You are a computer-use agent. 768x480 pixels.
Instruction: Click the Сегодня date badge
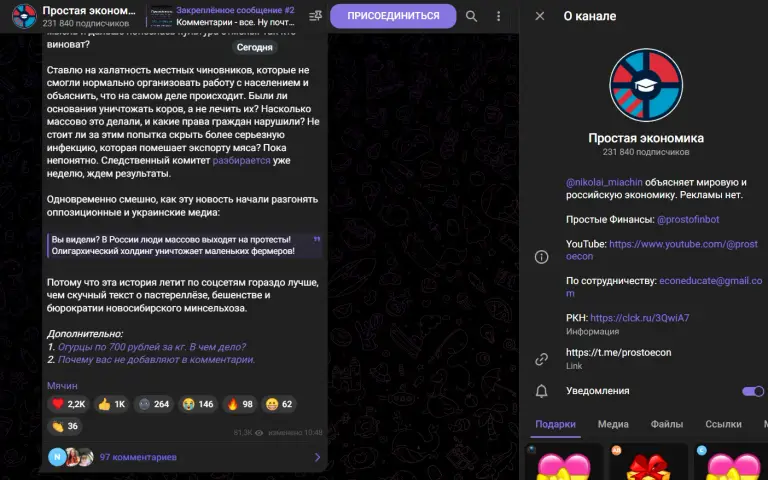point(255,47)
